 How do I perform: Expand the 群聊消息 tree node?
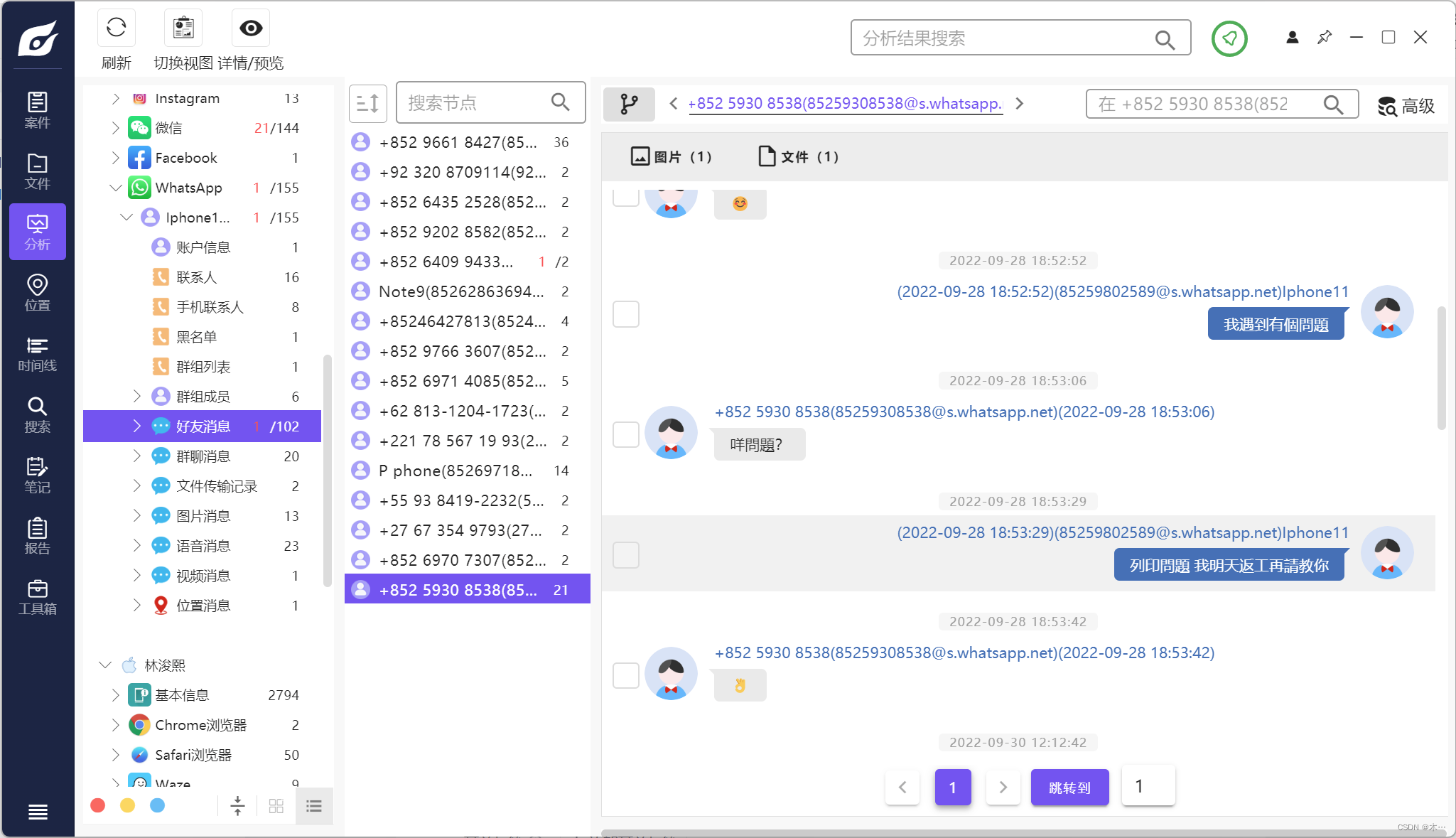pos(137,456)
